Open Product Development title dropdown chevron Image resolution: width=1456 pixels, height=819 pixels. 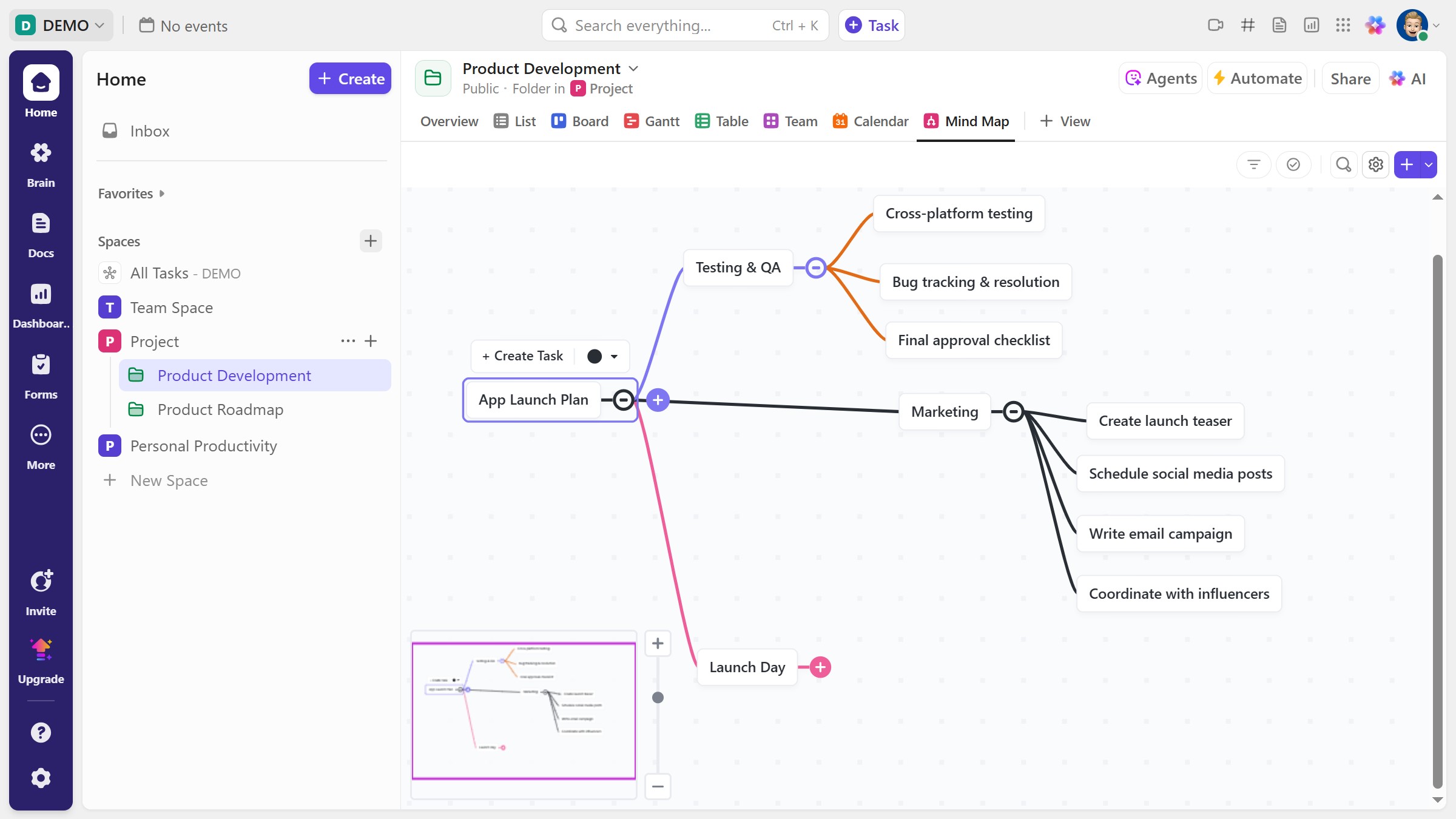pyautogui.click(x=633, y=69)
